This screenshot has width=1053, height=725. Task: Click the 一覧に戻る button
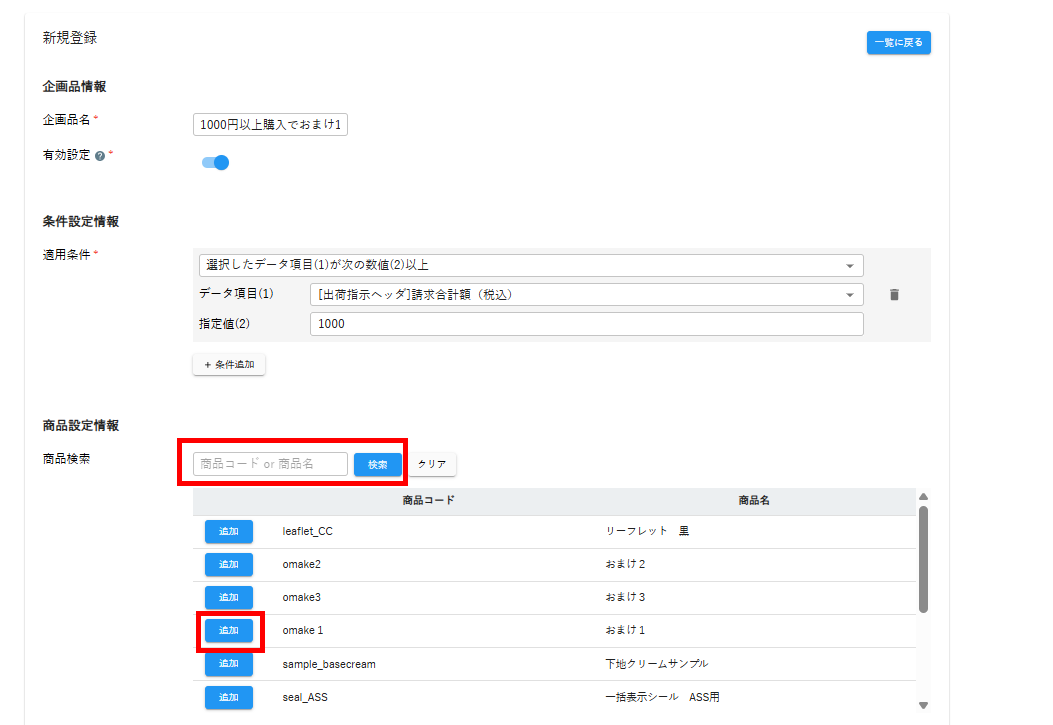[898, 43]
